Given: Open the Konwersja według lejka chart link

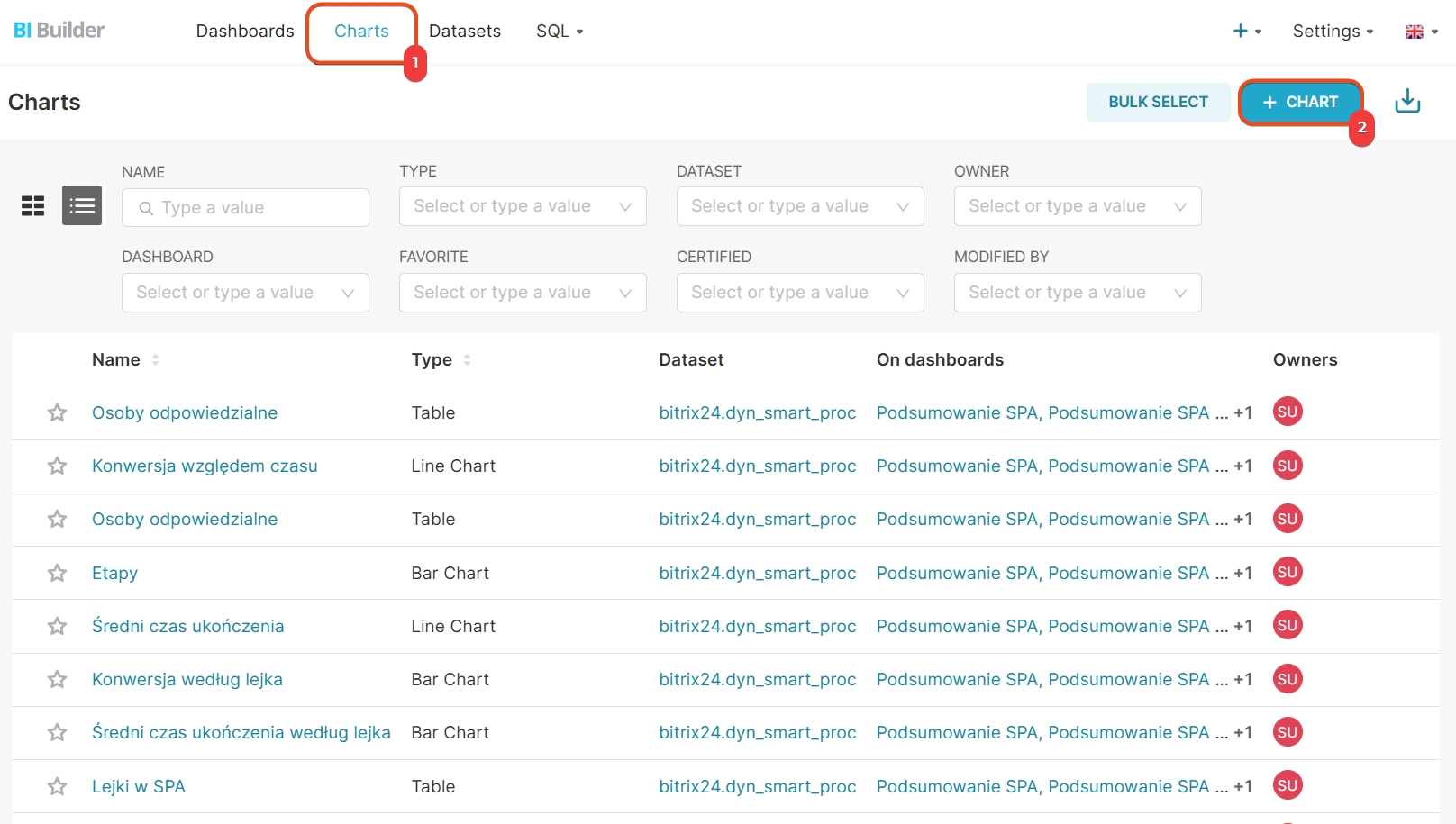Looking at the screenshot, I should [x=187, y=680].
